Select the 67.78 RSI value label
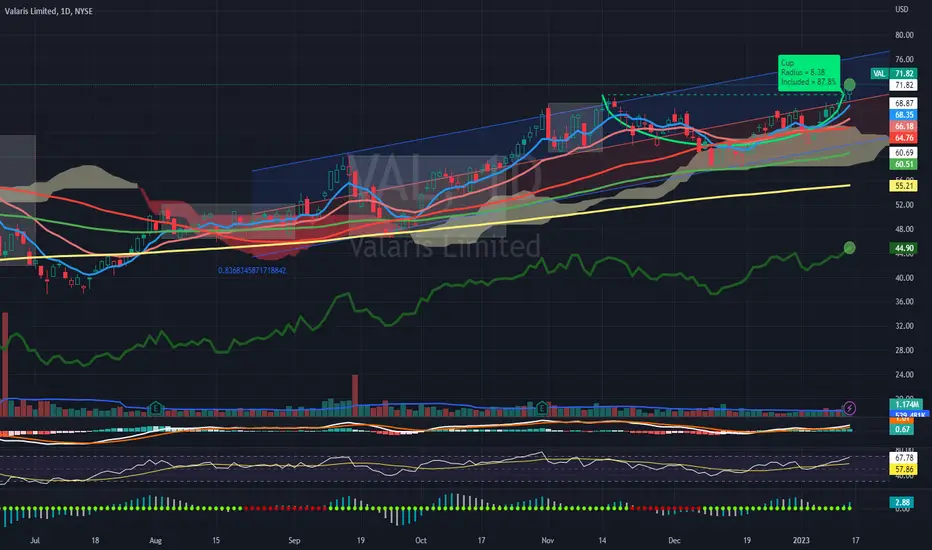The height and width of the screenshot is (550, 932). 904,458
